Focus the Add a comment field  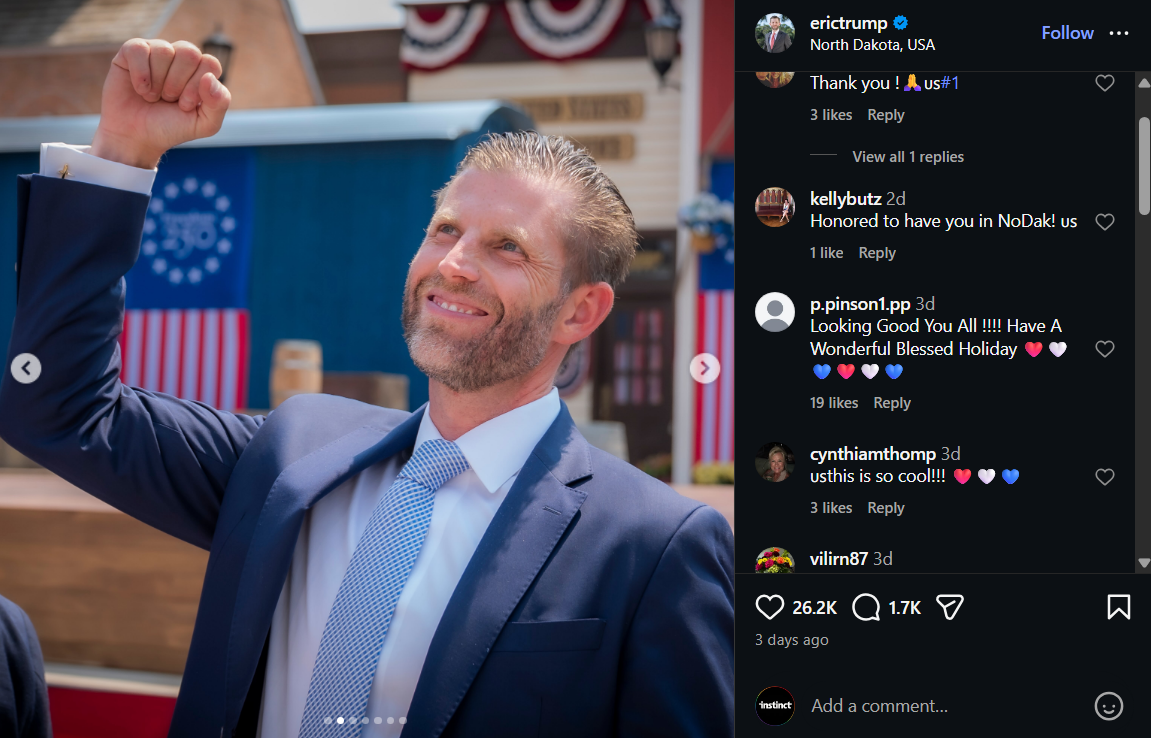click(947, 706)
